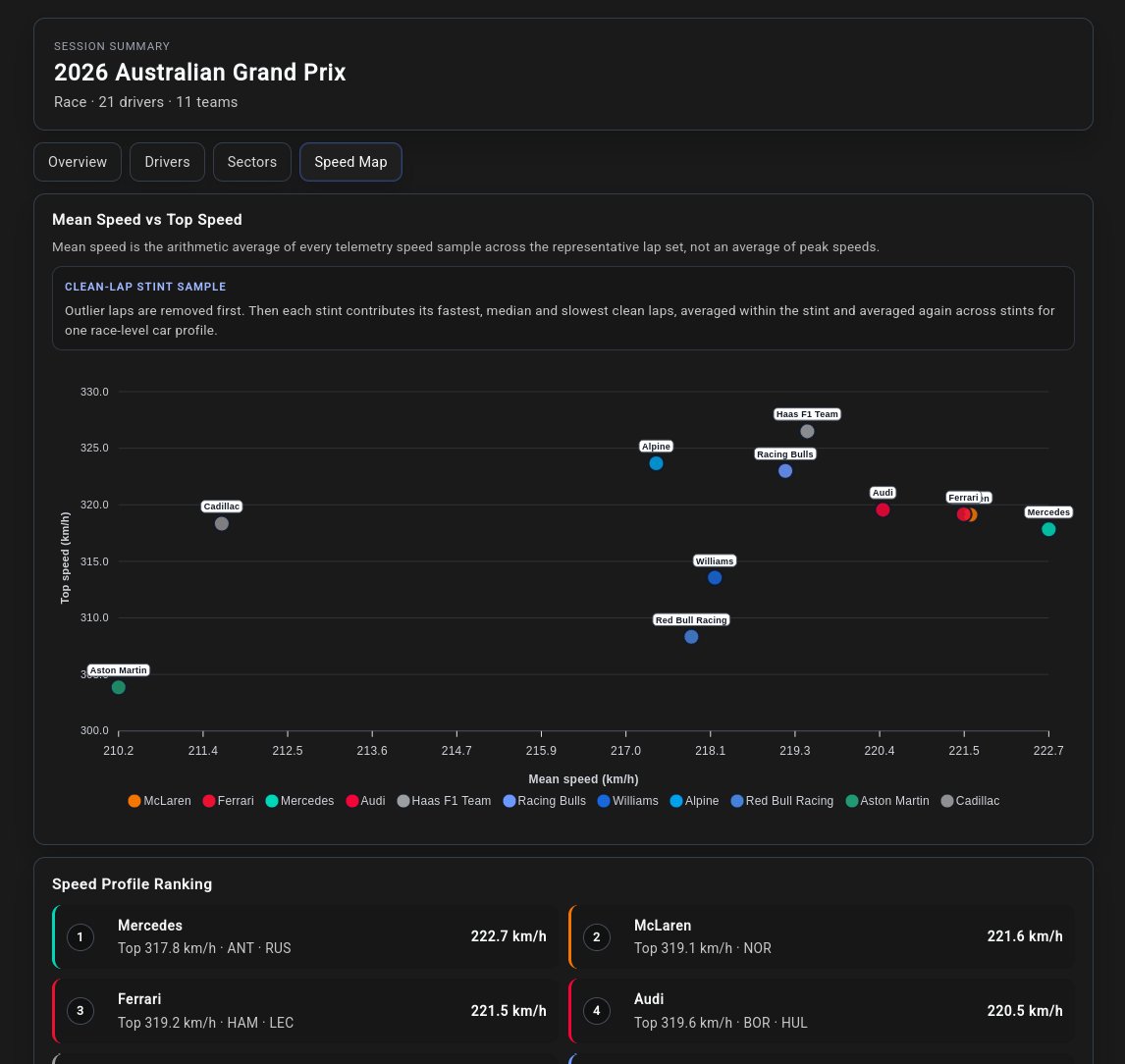Switch to the Drivers tab
The image size is (1125, 1064).
tap(167, 162)
